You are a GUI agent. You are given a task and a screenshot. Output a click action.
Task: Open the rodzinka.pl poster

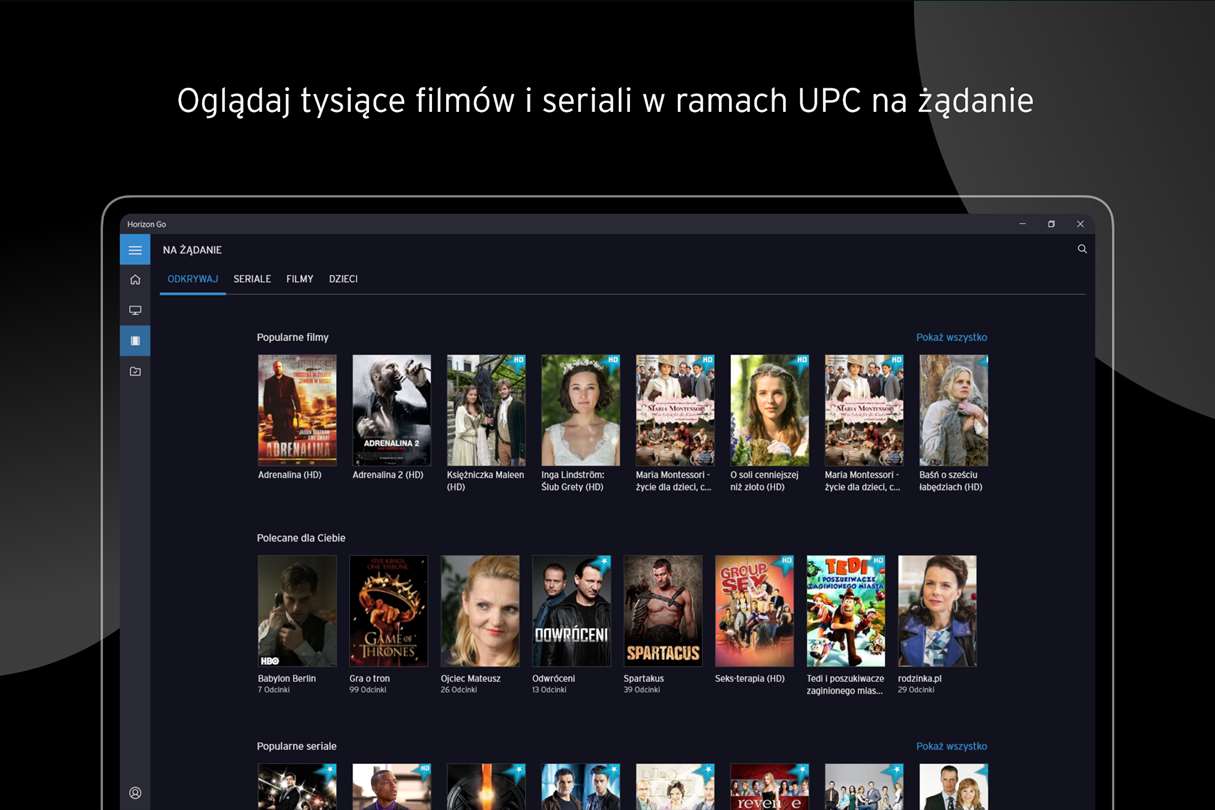tap(938, 611)
